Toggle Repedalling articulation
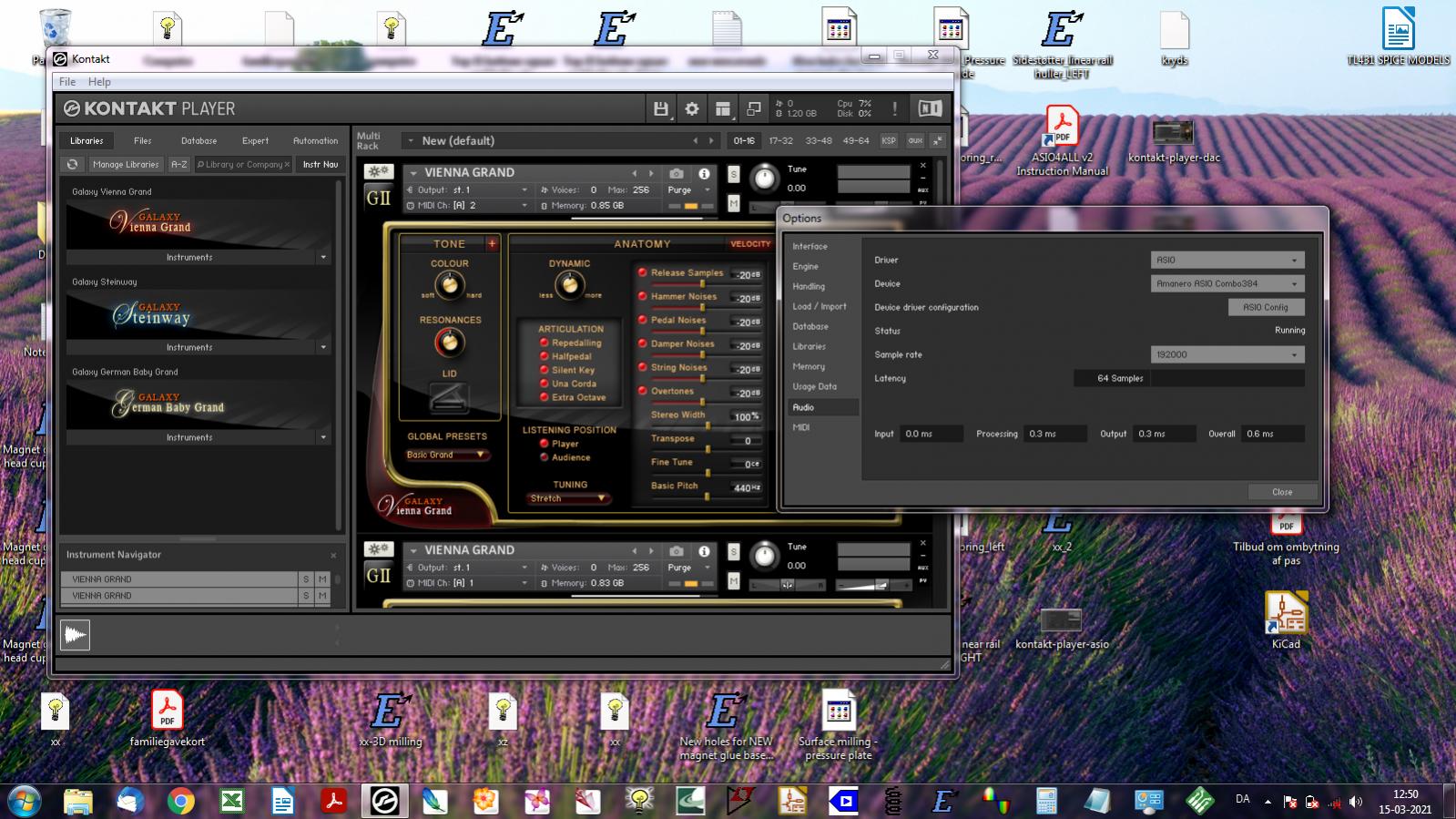The height and width of the screenshot is (819, 1456). click(545, 343)
